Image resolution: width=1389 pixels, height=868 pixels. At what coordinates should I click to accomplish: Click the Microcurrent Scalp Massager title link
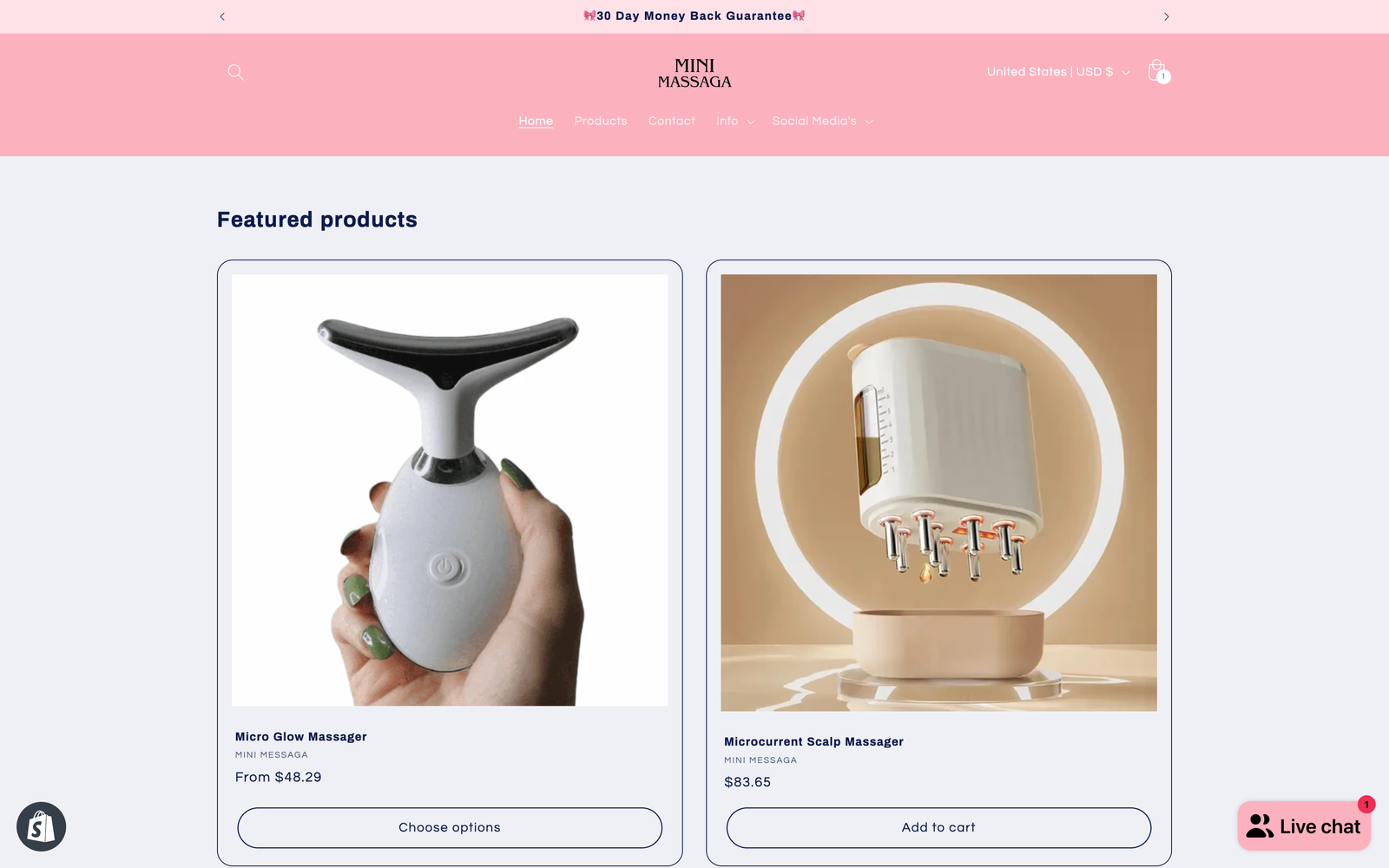pos(813,742)
